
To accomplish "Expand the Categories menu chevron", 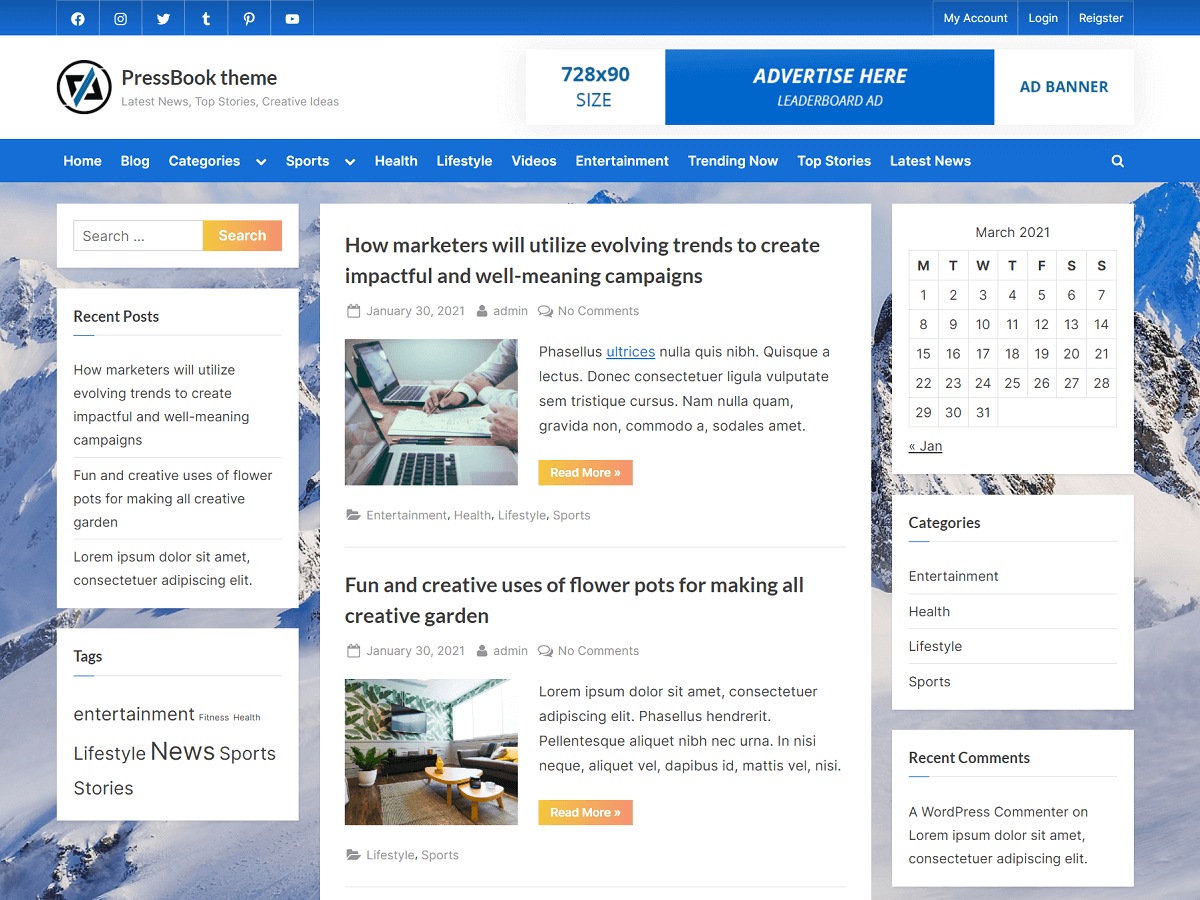I will point(260,161).
